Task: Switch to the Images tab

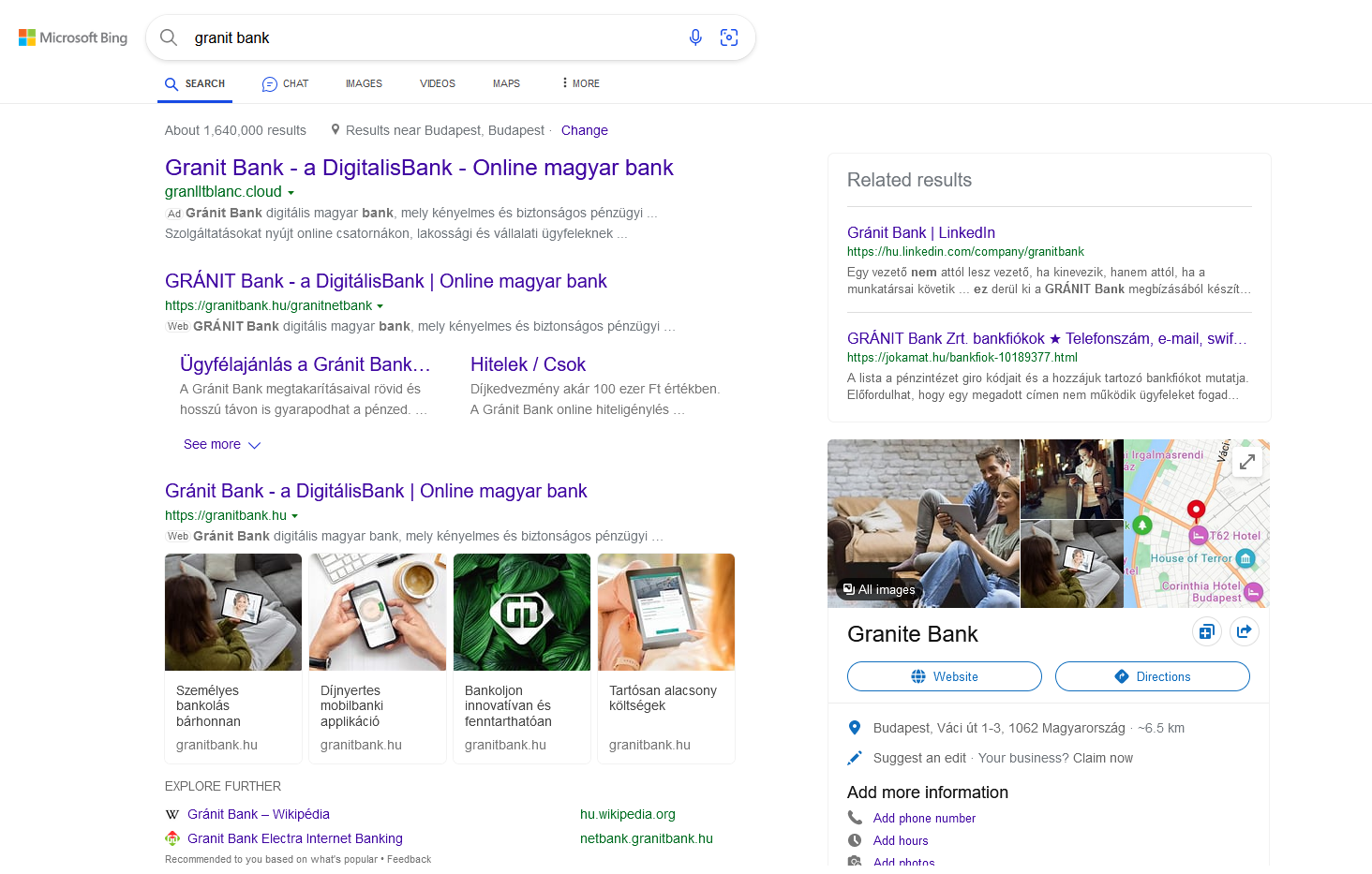Action: (364, 83)
